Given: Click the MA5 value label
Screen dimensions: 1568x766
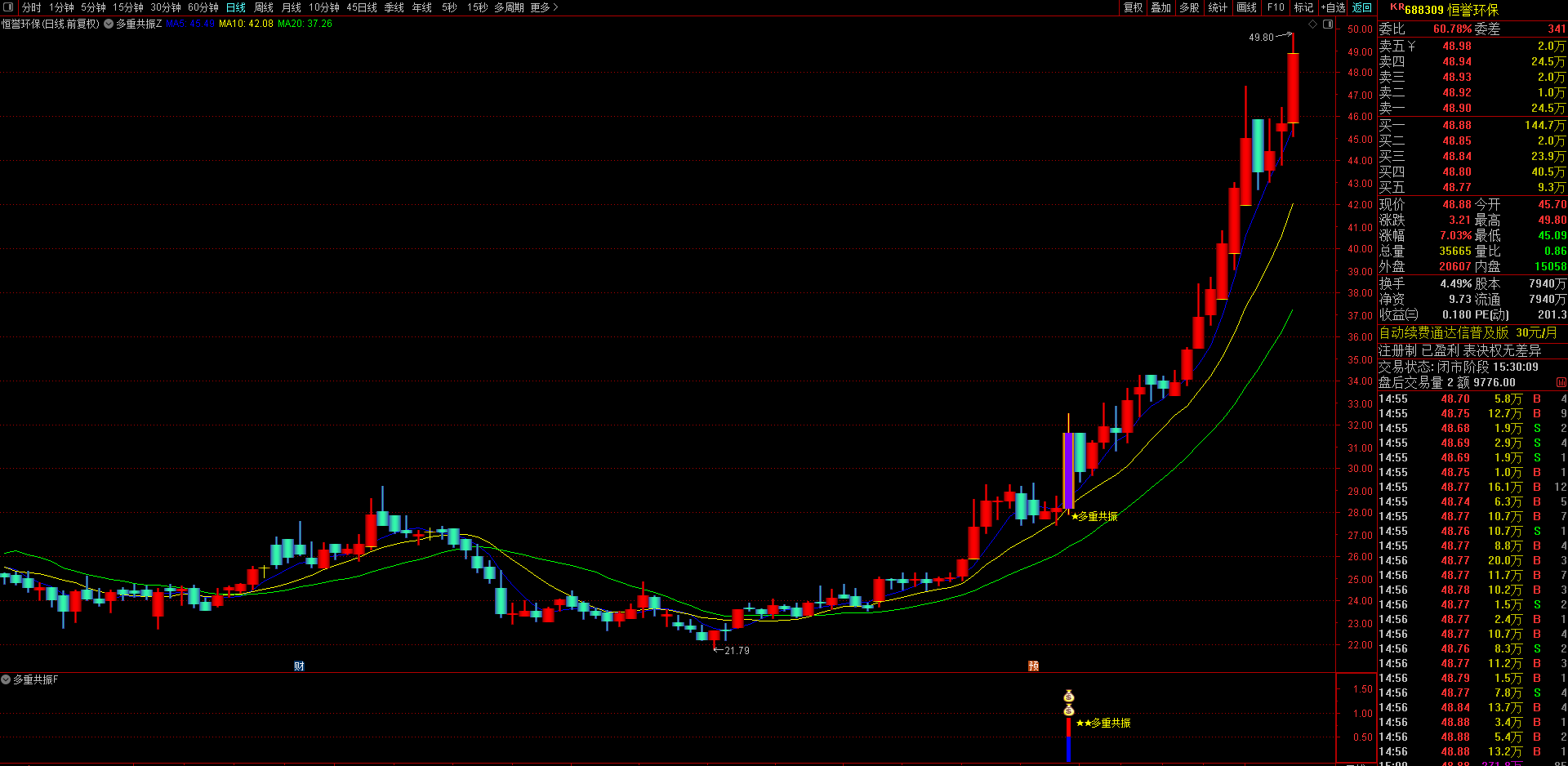Looking at the screenshot, I should pyautogui.click(x=190, y=24).
